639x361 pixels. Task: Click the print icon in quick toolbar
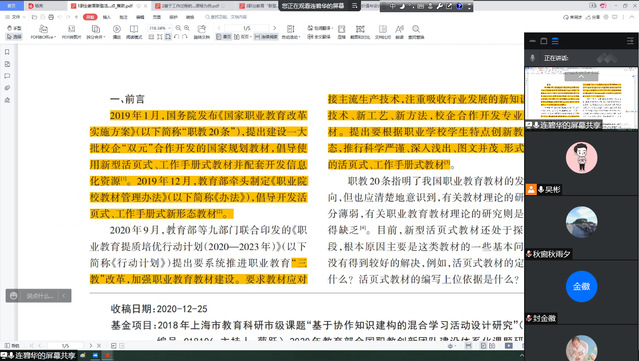pyautogui.click(x=51, y=17)
